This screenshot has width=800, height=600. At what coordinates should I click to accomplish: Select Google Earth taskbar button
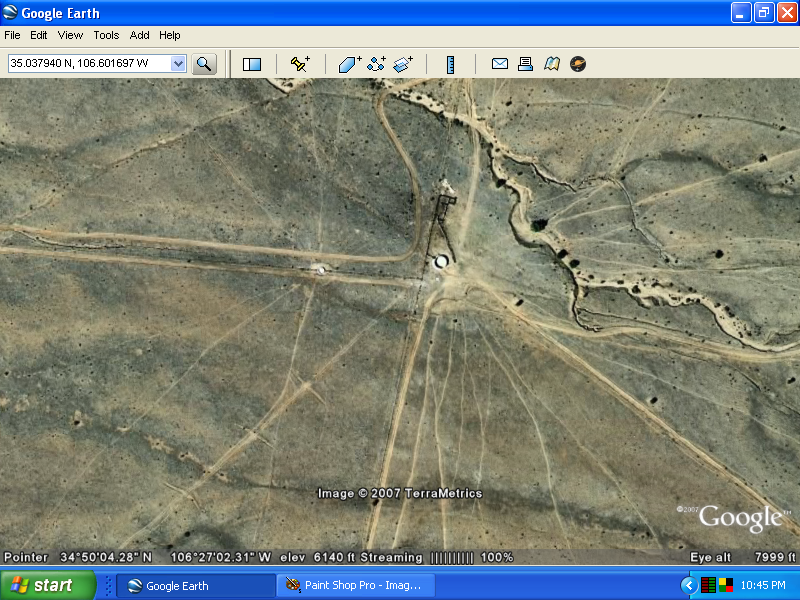[196, 586]
